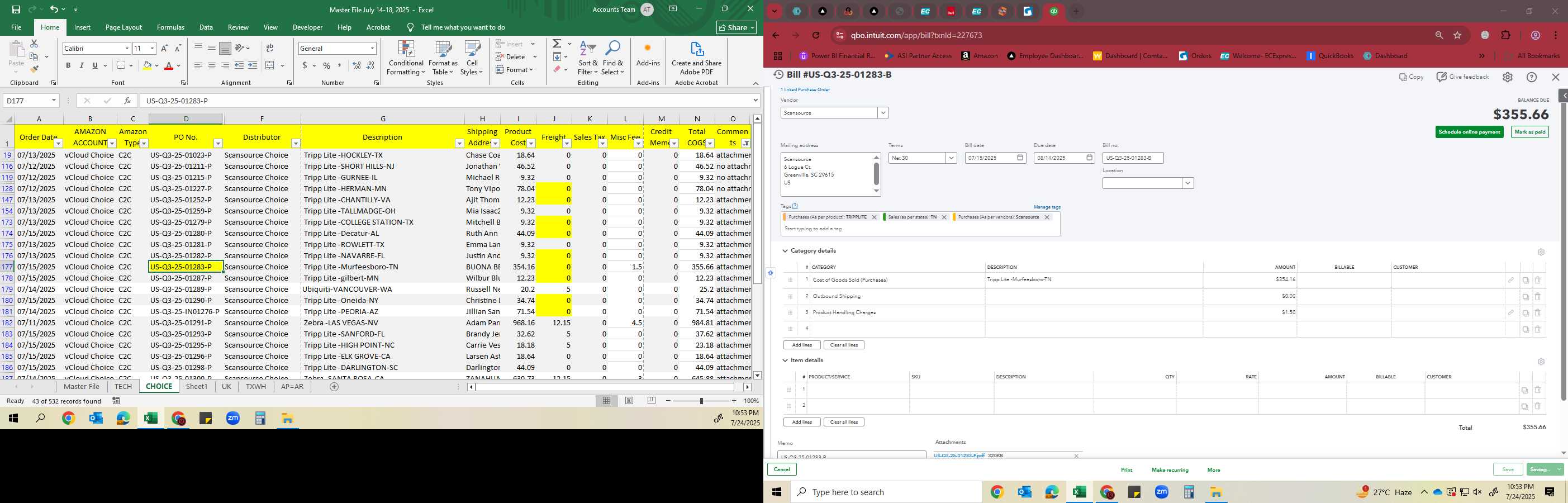Click the Insert Function fx icon

127,101
